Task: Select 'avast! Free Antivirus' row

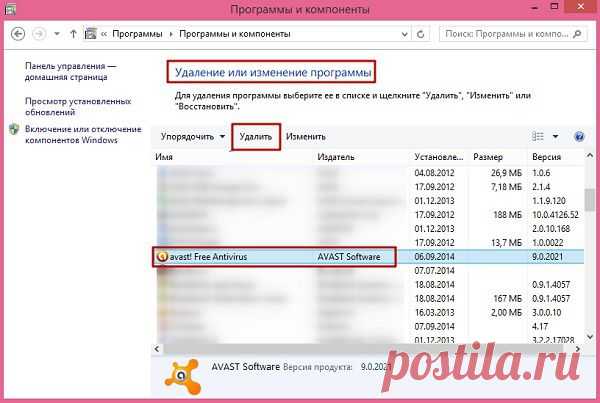Action: tap(368, 256)
